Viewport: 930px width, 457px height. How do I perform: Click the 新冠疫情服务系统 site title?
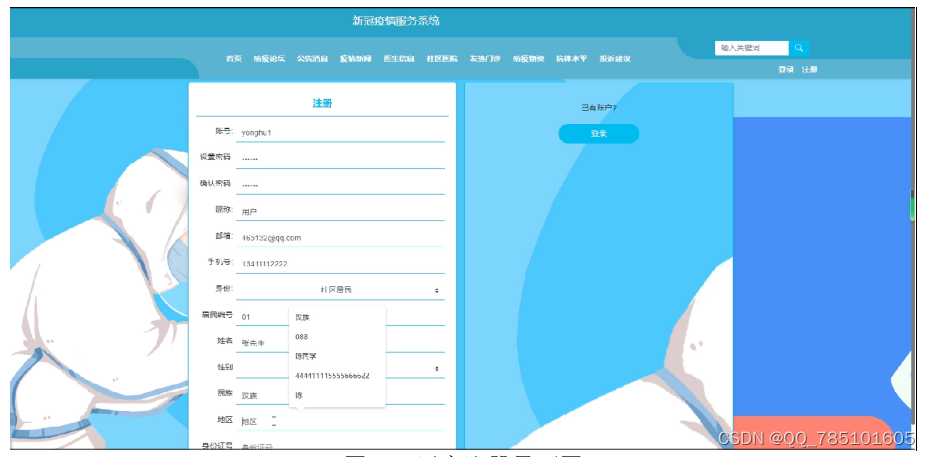pos(396,21)
